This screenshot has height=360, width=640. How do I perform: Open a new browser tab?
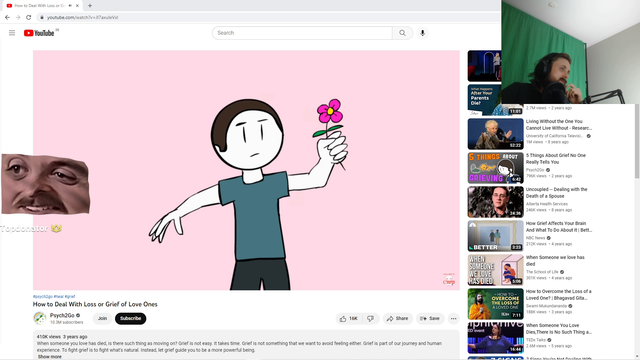pos(90,6)
